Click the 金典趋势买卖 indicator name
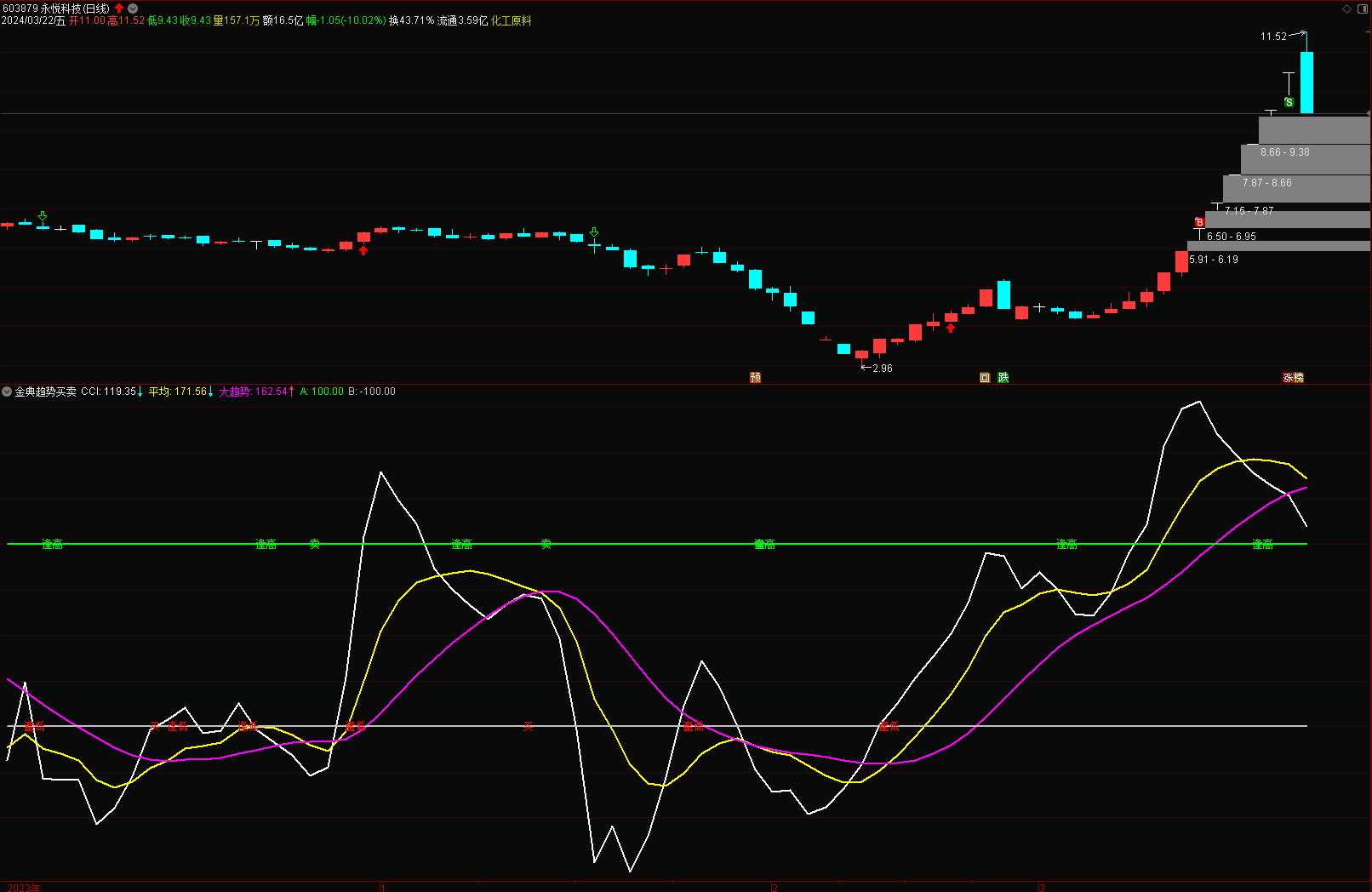This screenshot has width=1372, height=892. click(x=45, y=392)
